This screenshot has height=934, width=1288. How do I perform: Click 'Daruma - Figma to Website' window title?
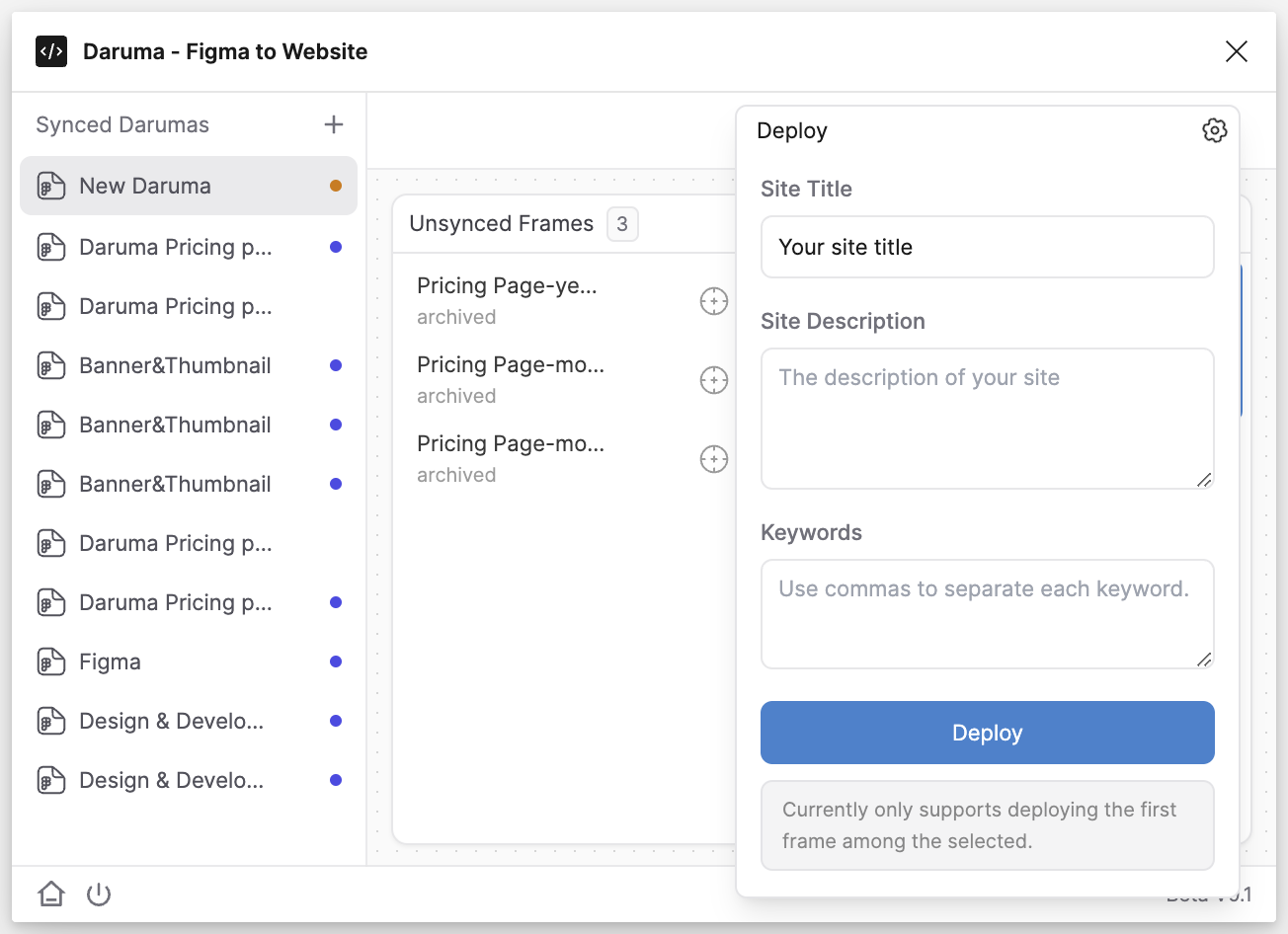(225, 51)
